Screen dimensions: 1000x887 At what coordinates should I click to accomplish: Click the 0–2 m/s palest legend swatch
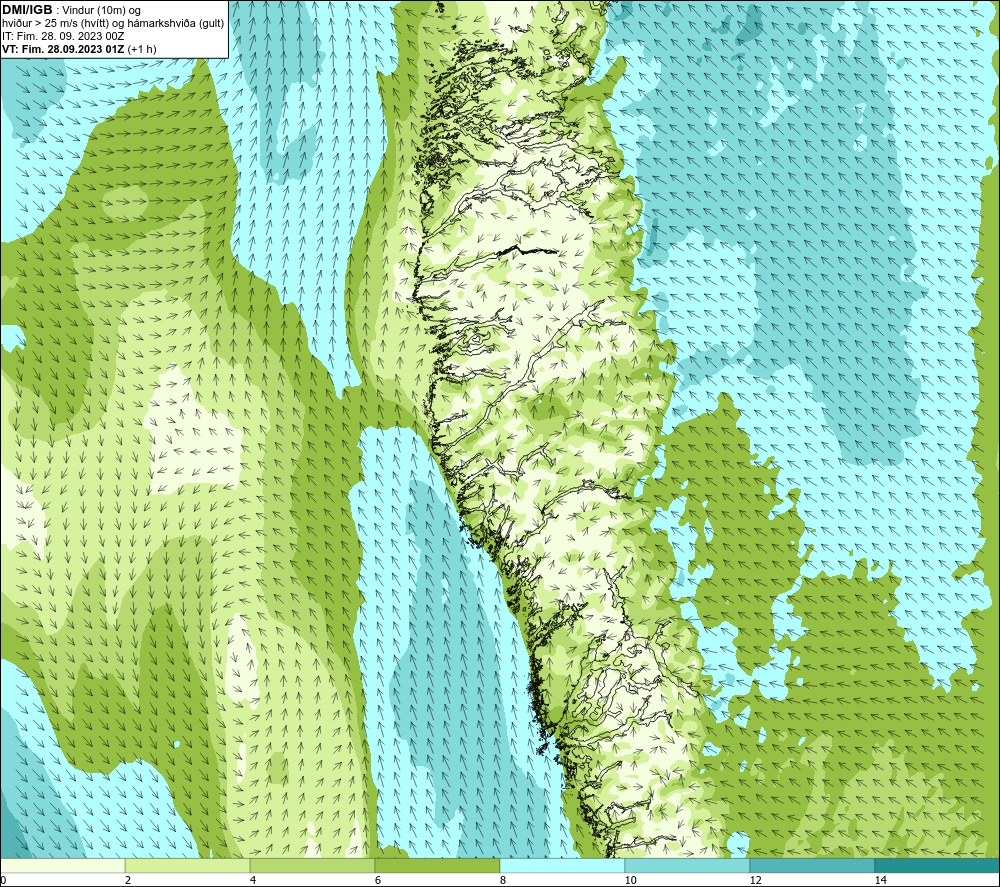62,865
